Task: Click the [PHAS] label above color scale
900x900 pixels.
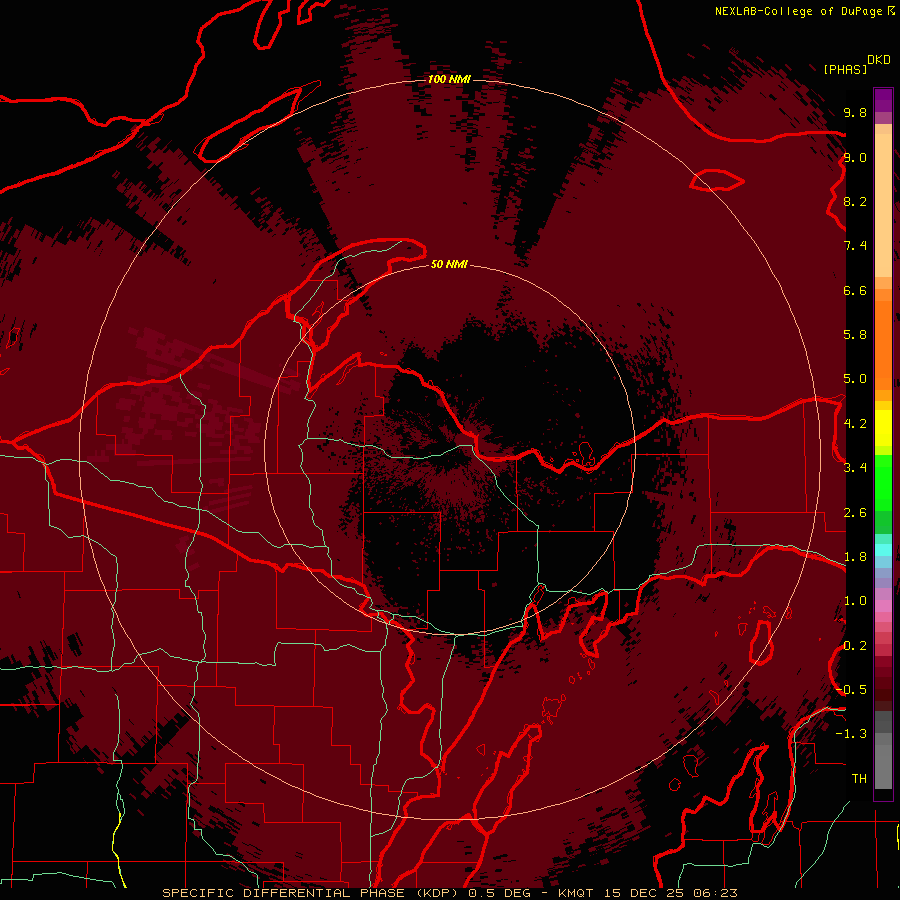Action: 845,69
